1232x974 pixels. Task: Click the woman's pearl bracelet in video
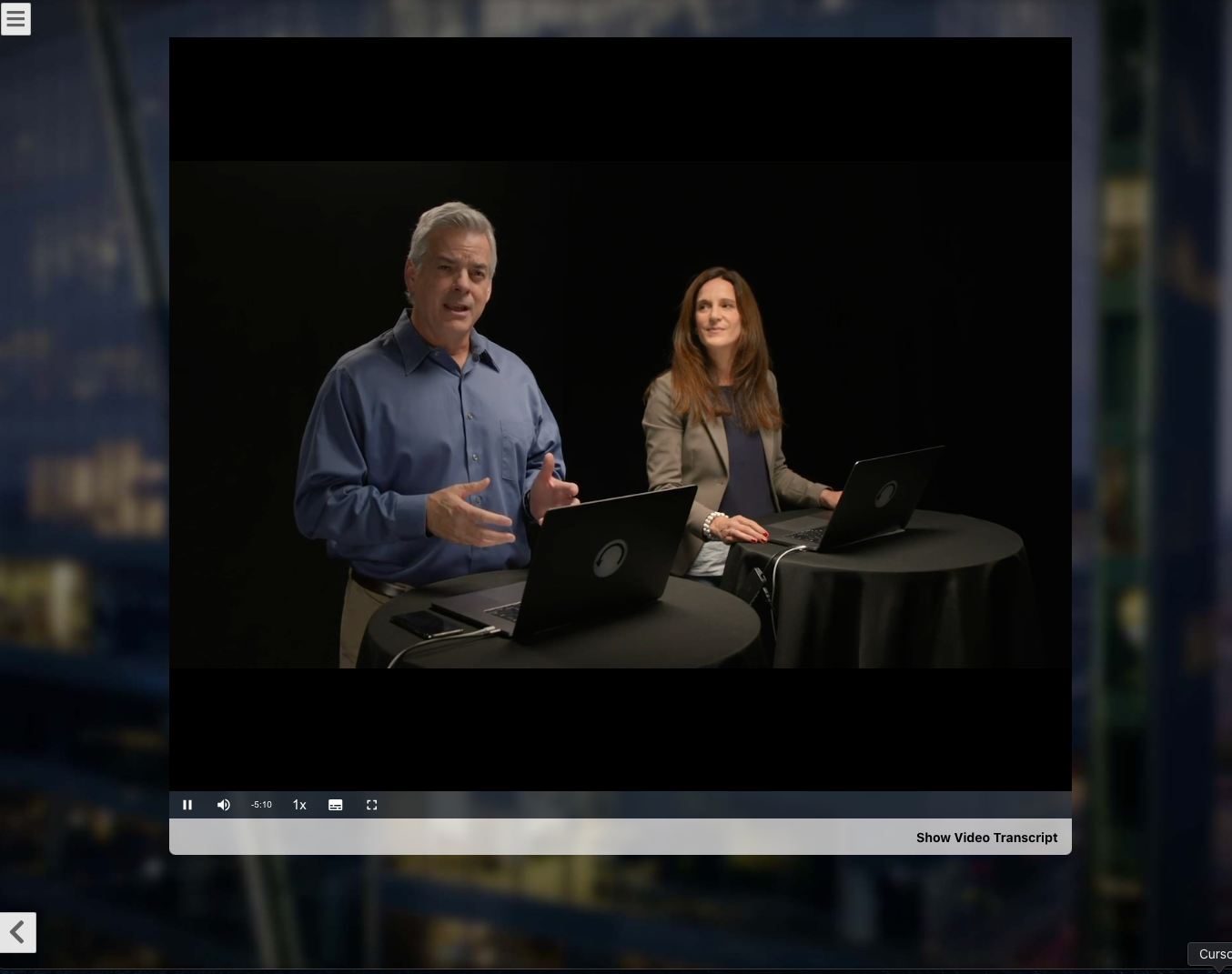coord(712,524)
